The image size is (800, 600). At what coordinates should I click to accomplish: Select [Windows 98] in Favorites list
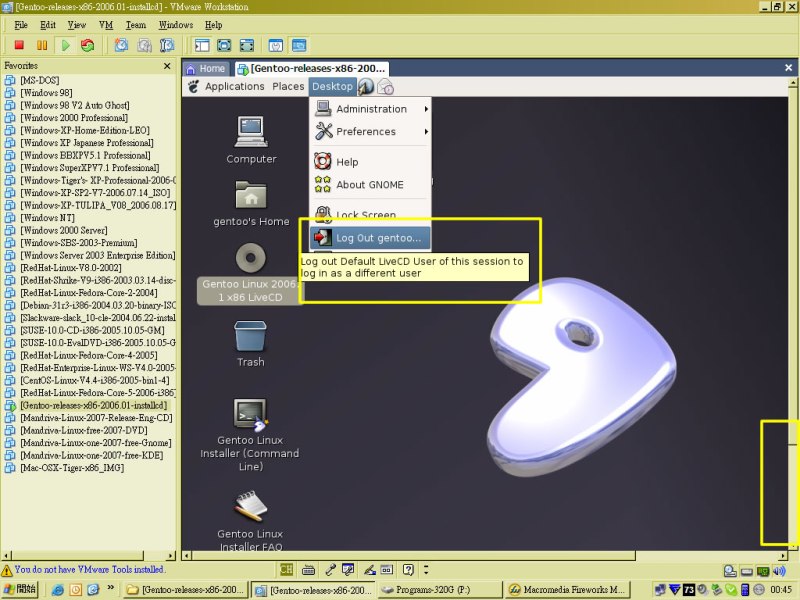(46, 92)
